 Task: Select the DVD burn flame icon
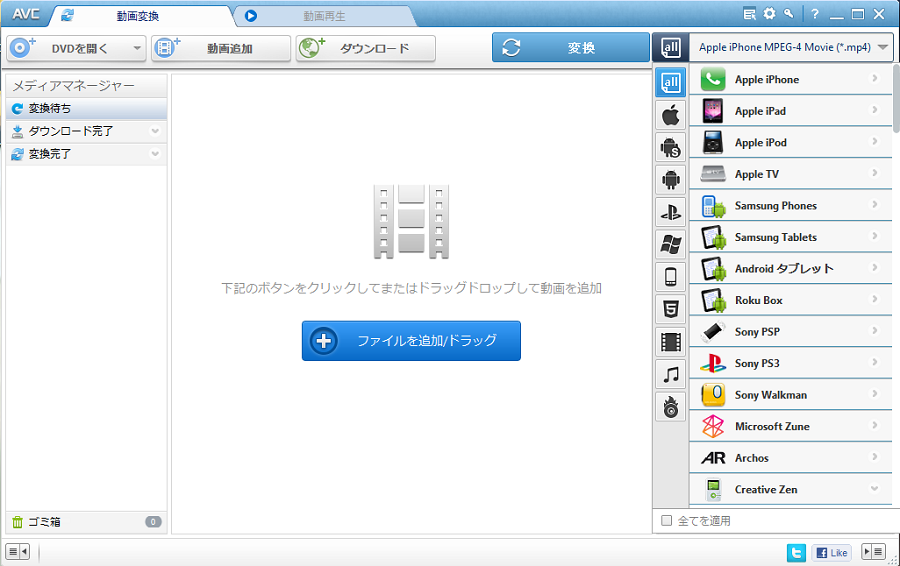670,408
